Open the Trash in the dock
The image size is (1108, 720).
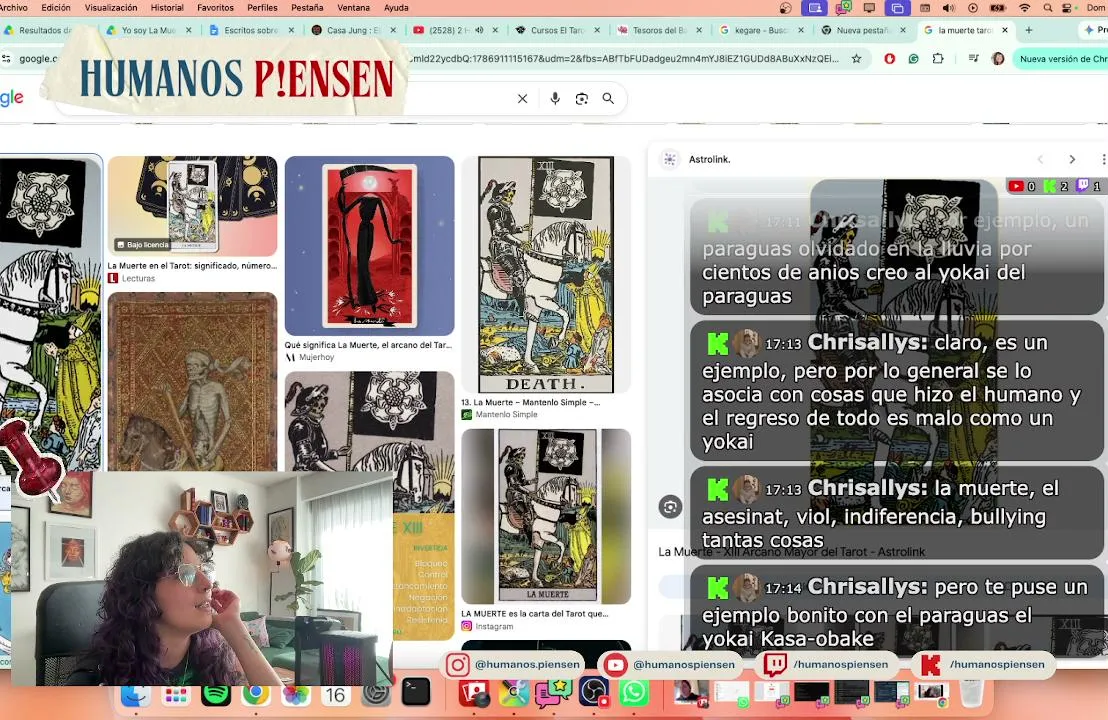coord(972,692)
